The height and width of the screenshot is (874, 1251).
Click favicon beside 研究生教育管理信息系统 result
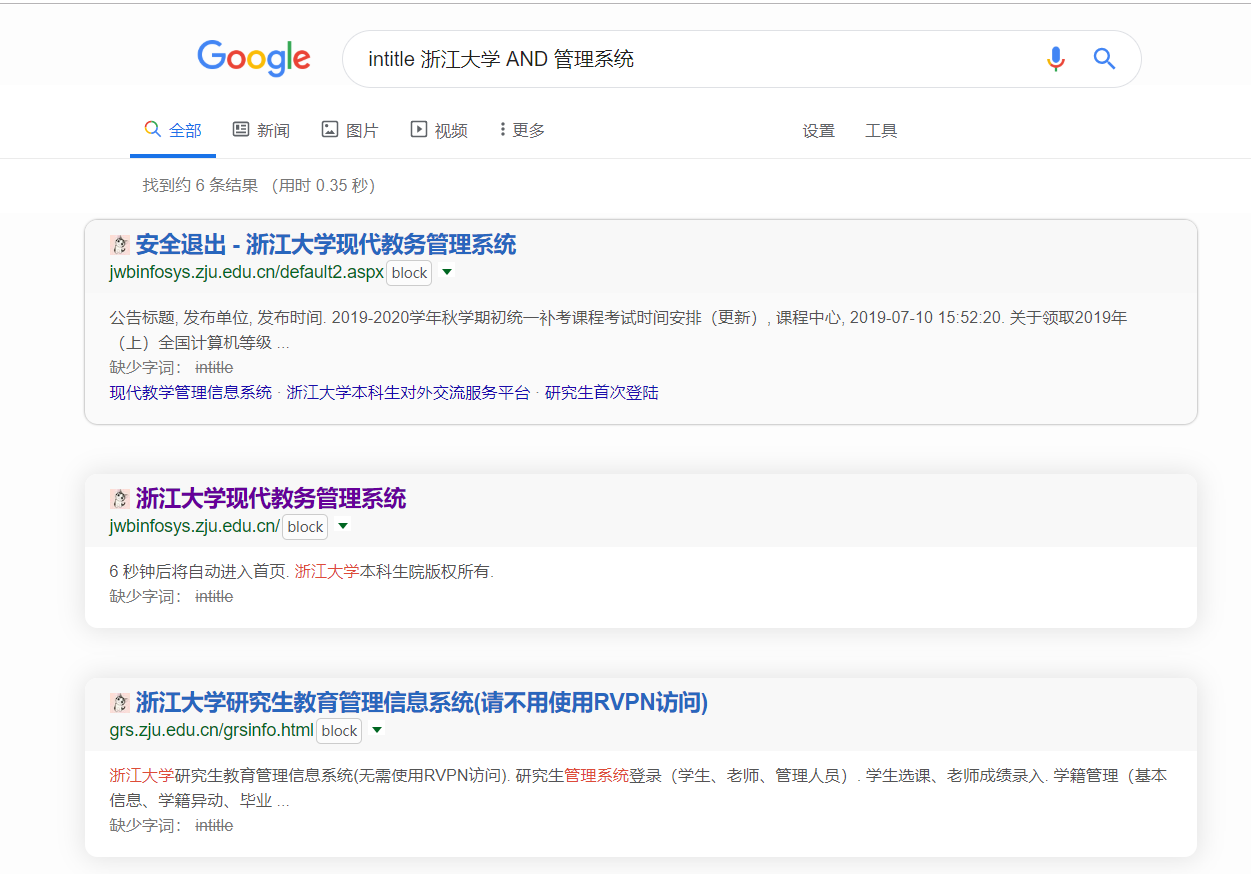coord(120,703)
